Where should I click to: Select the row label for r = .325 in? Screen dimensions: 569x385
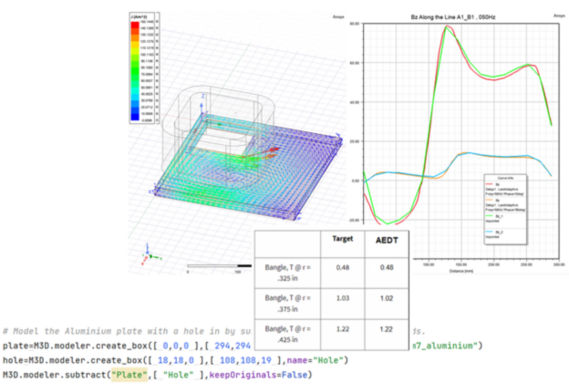(x=287, y=273)
